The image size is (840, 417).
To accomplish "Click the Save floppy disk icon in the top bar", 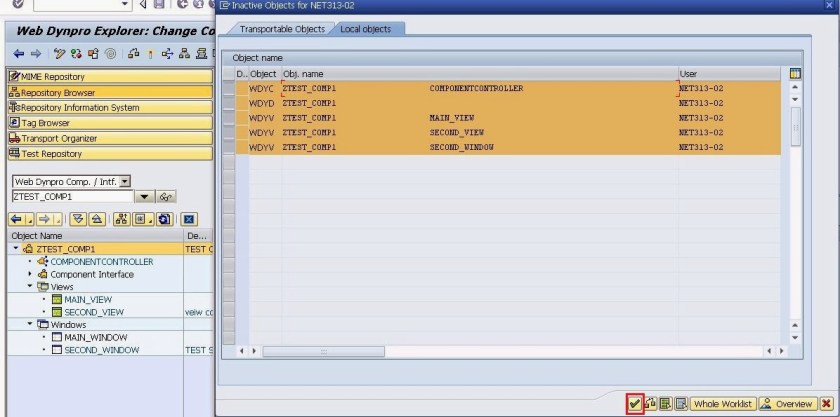I will coord(159,4).
